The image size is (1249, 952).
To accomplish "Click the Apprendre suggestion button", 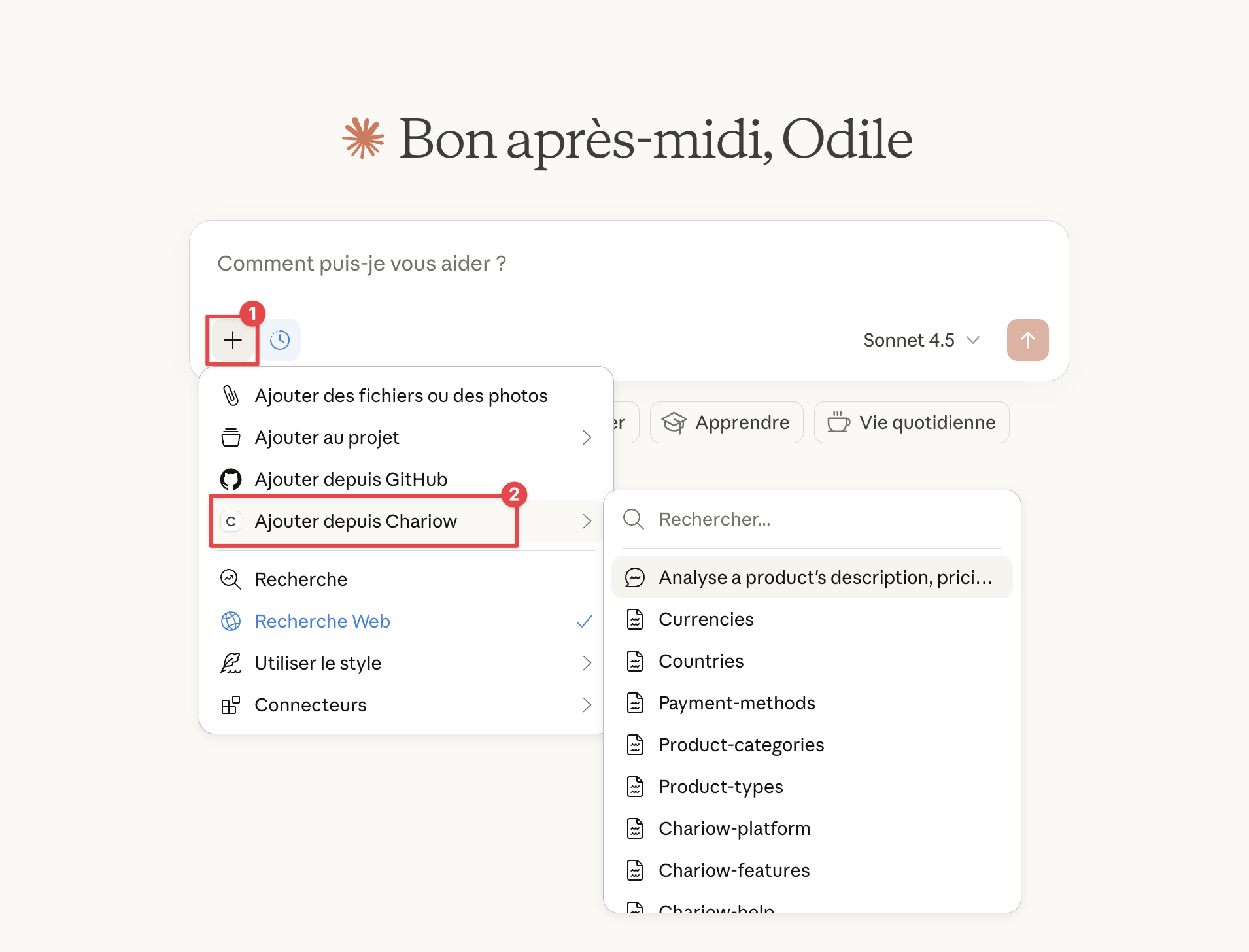I will [x=726, y=422].
